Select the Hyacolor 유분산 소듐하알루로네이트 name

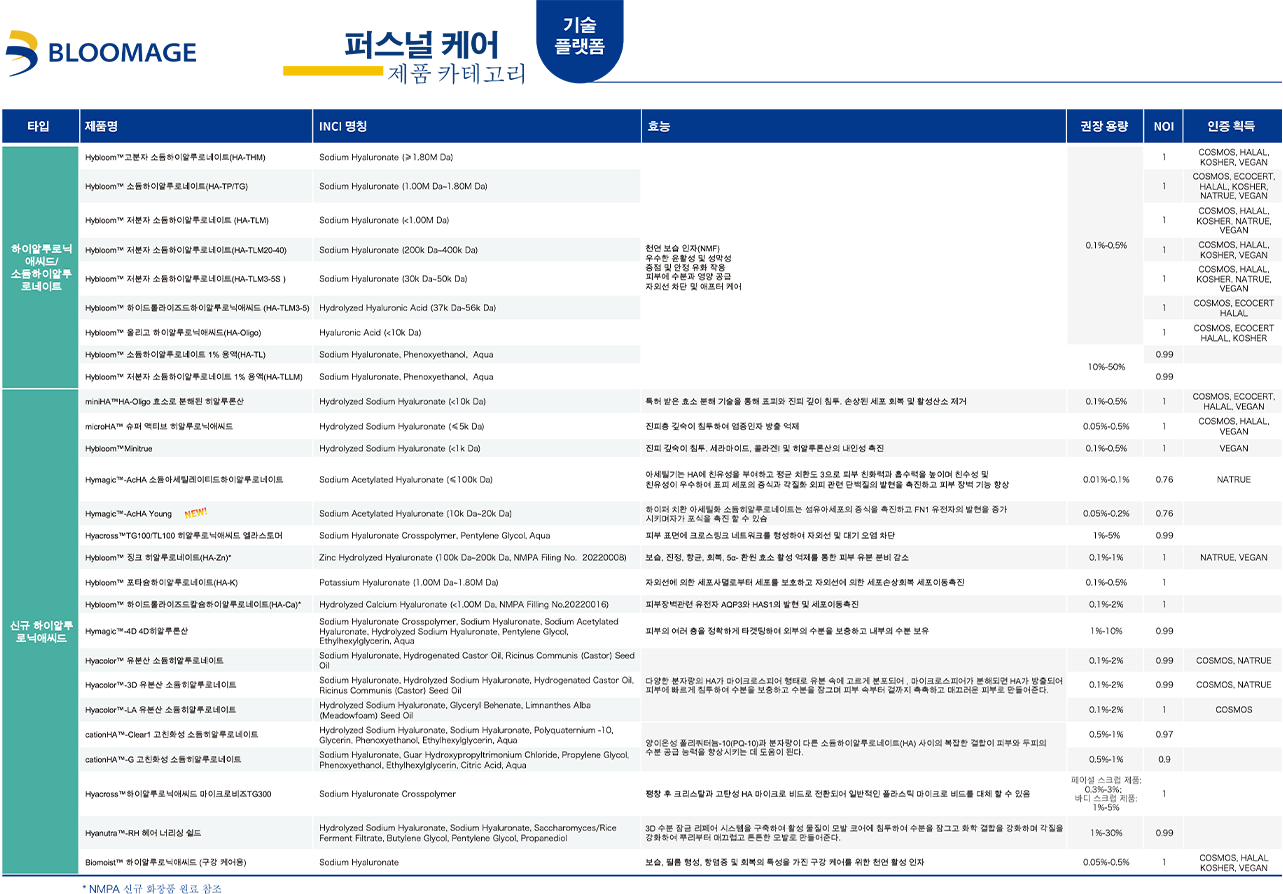coord(154,660)
